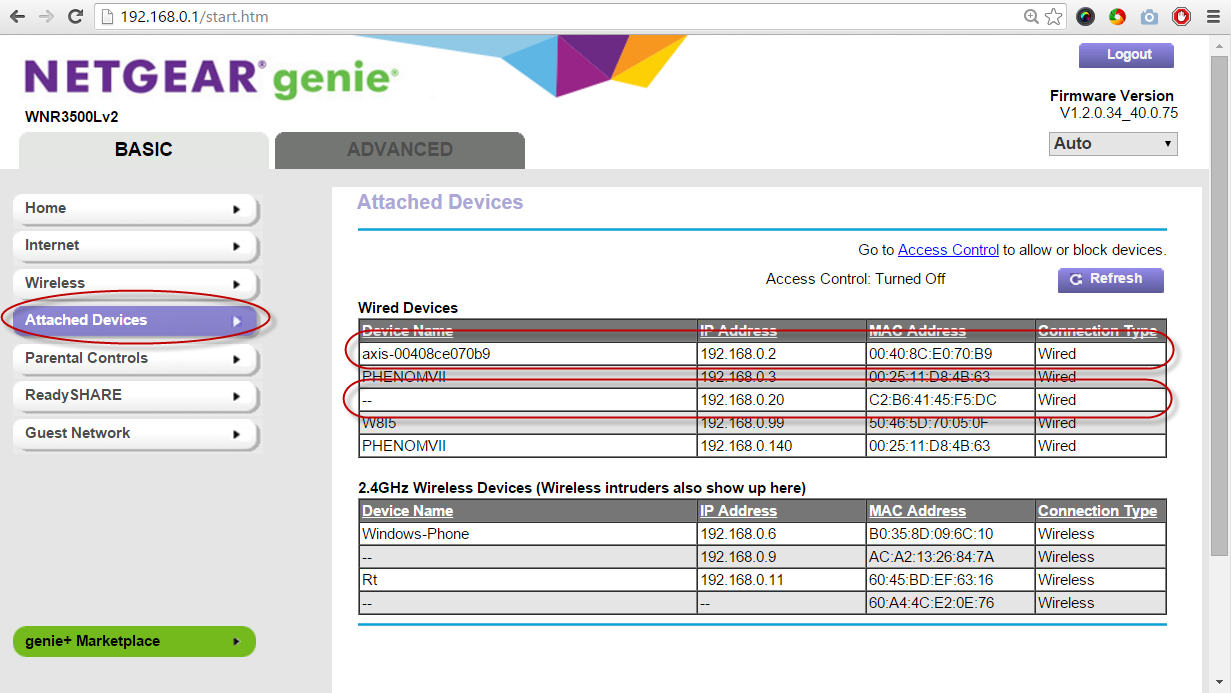The image size is (1231, 693).
Task: Refresh the attached devices list
Action: tap(1110, 279)
